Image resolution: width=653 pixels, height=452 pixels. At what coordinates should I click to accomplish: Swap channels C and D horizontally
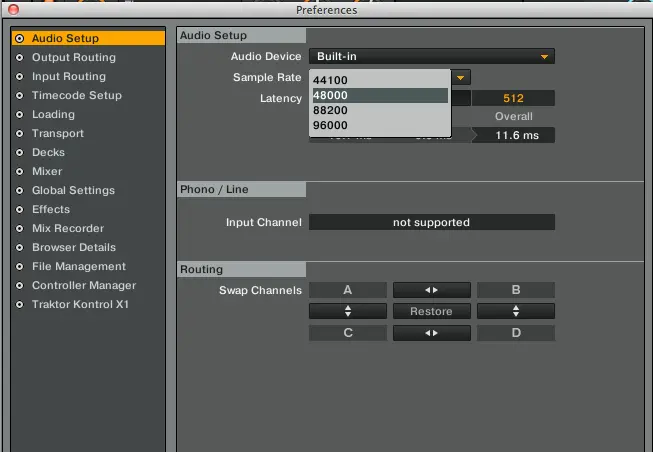[431, 333]
